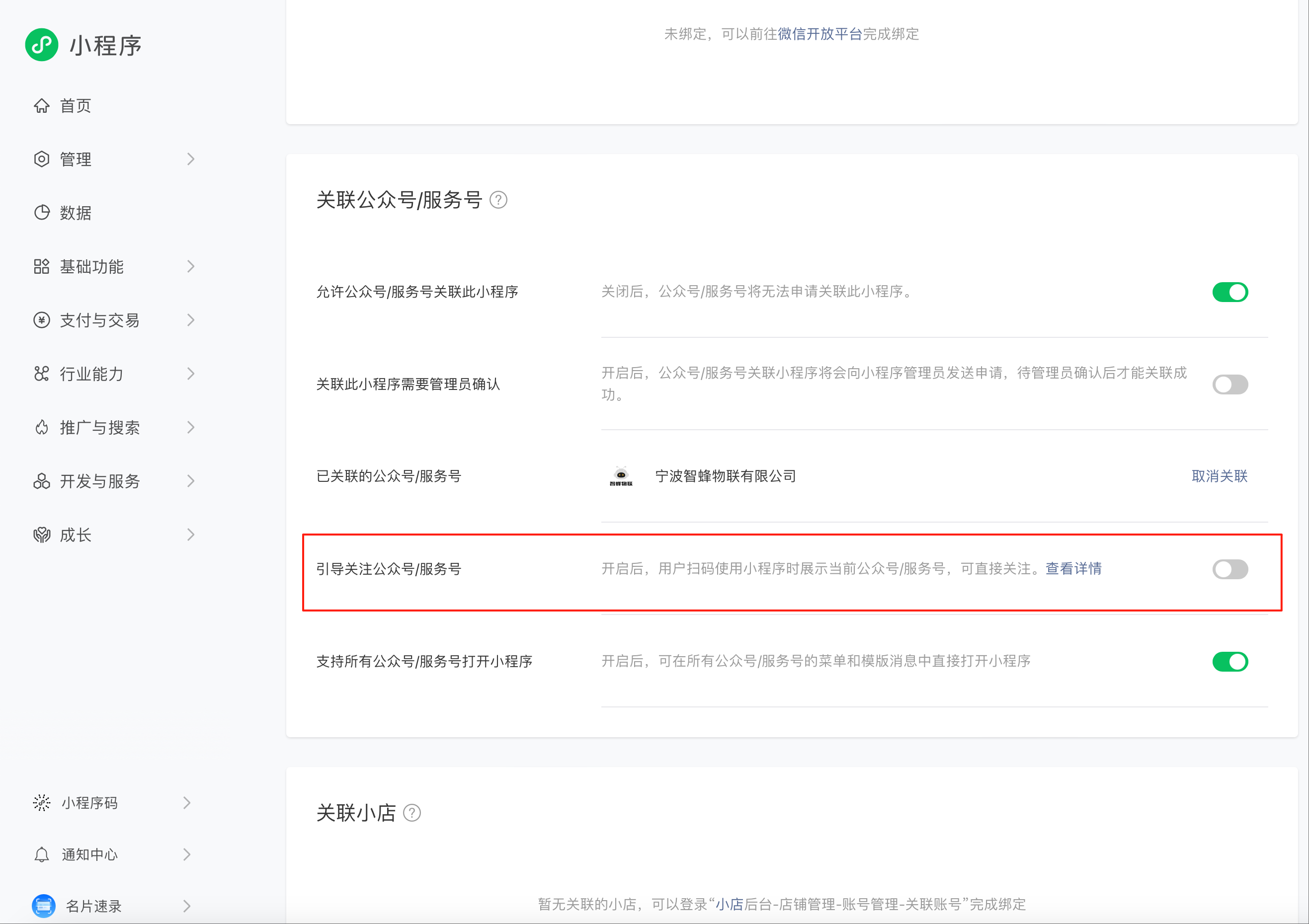
Task: Click the green 小程序 logo icon
Action: (42, 45)
